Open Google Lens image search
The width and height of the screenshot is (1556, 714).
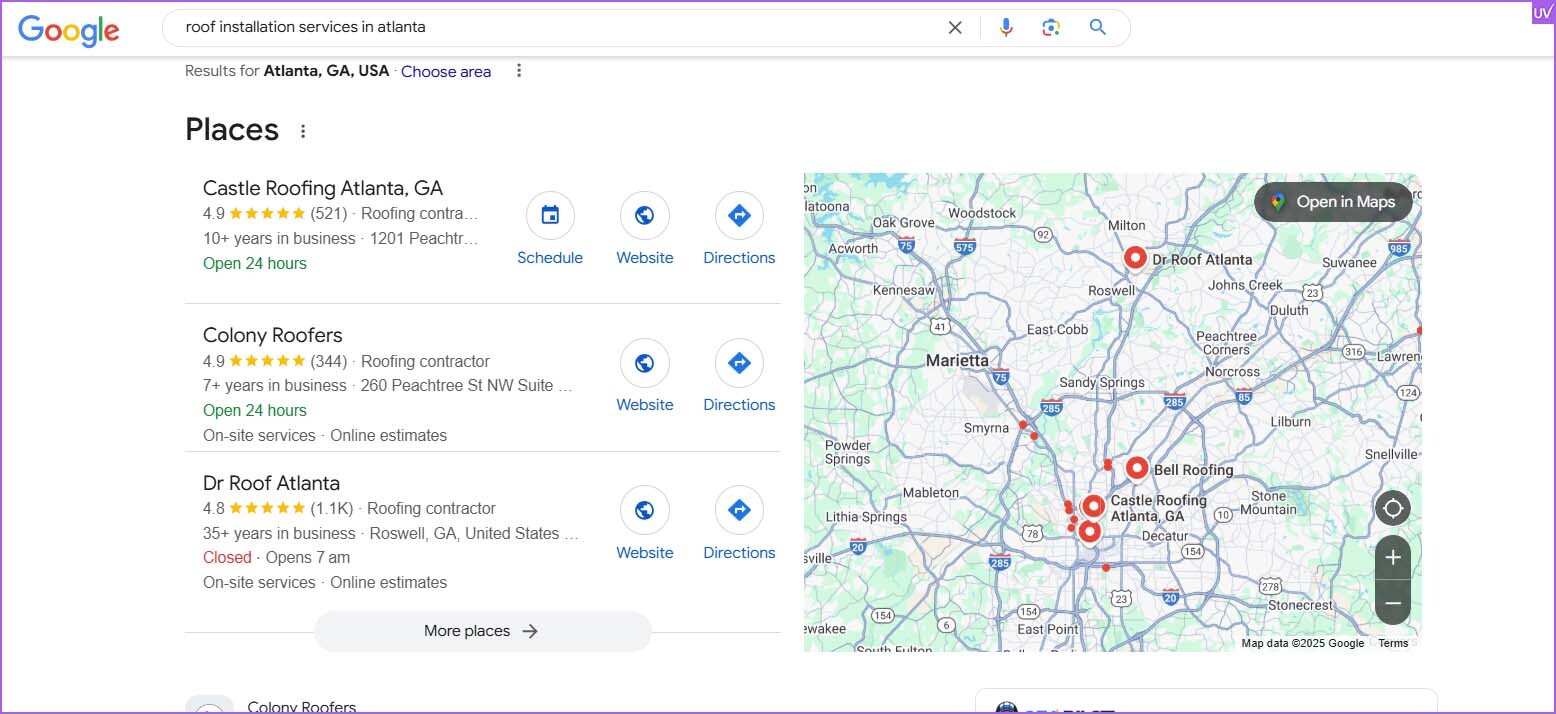point(1050,28)
